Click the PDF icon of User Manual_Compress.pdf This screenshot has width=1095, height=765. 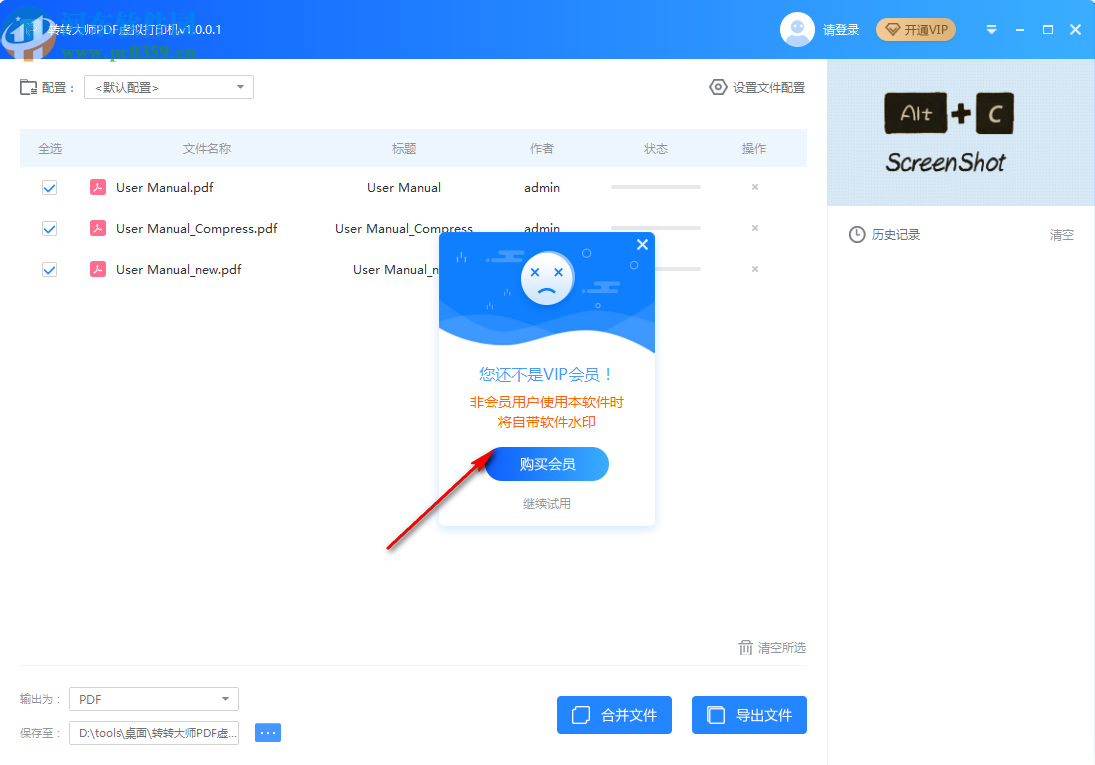98,228
